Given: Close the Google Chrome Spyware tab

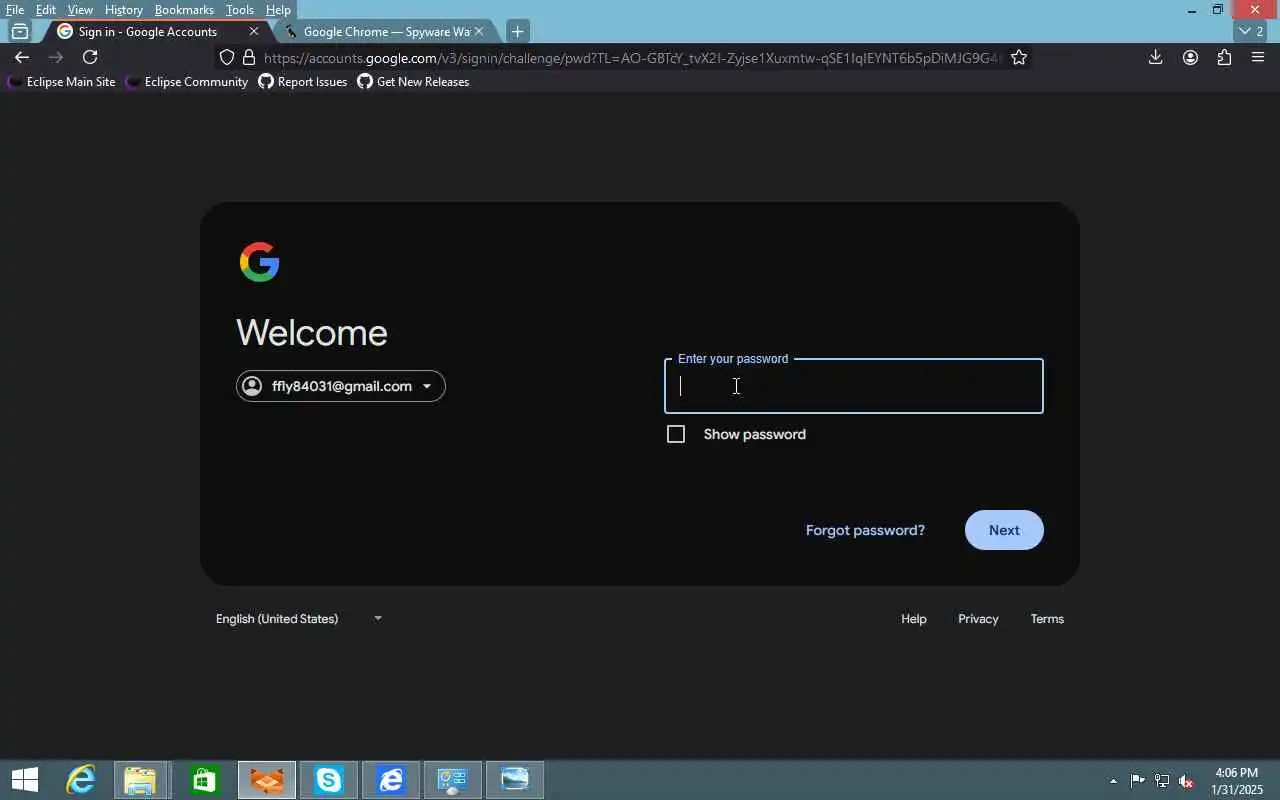Looking at the screenshot, I should click(478, 32).
